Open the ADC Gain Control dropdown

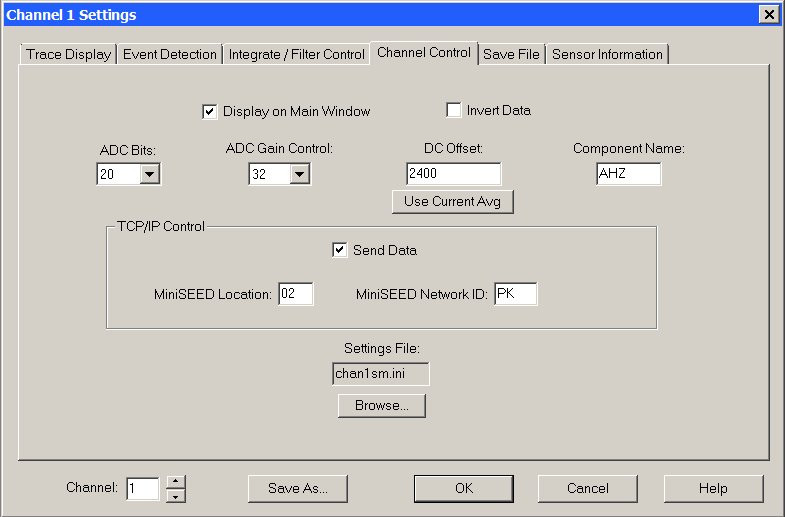click(x=299, y=175)
